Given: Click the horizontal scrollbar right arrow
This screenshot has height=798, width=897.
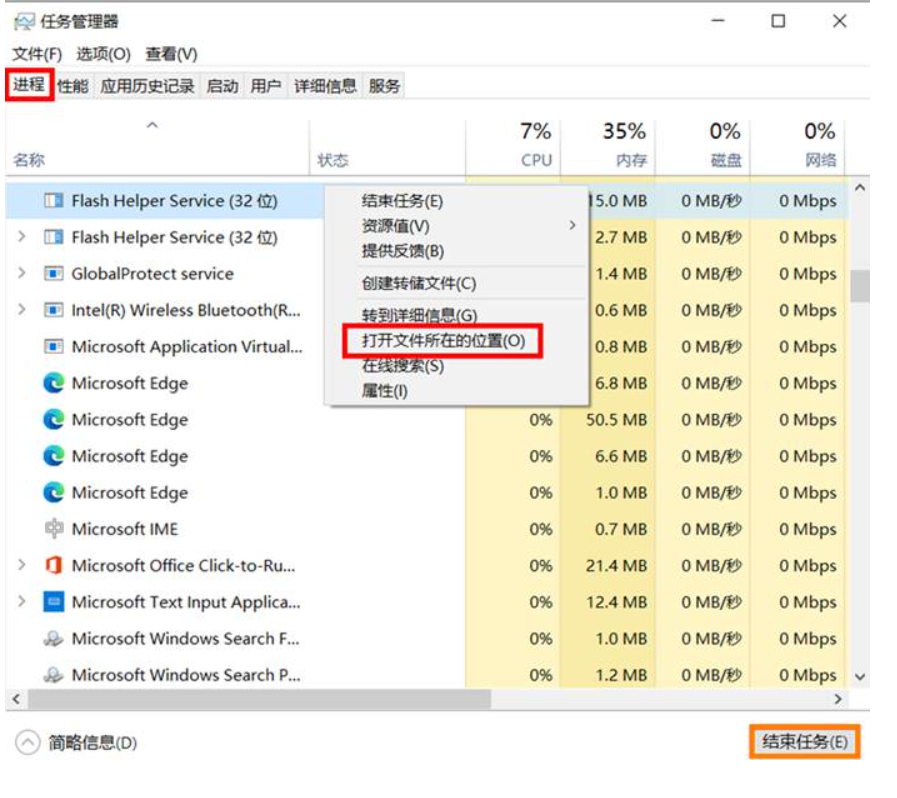Looking at the screenshot, I should pyautogui.click(x=838, y=698).
